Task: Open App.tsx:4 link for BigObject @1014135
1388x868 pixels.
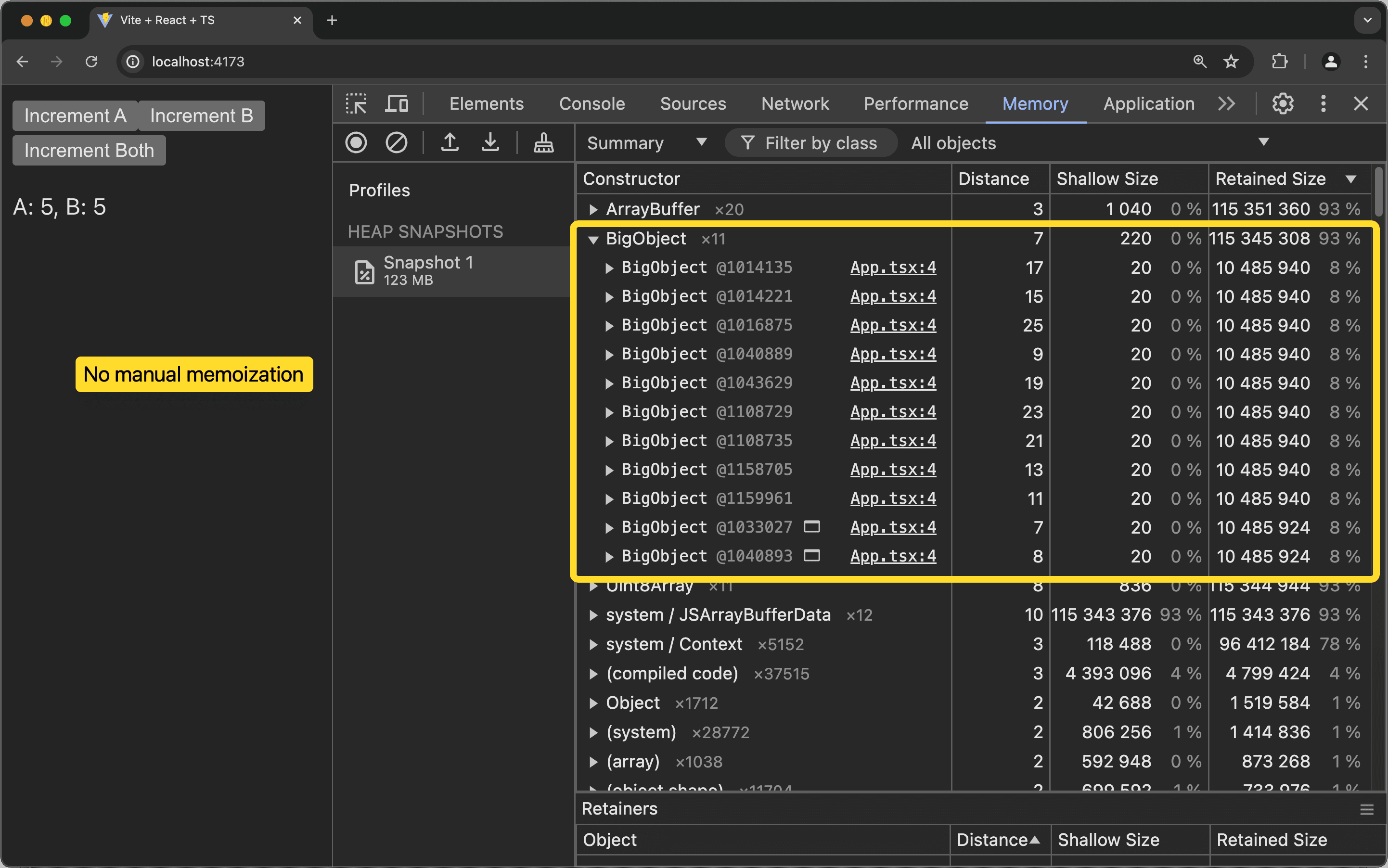Action: tap(892, 268)
